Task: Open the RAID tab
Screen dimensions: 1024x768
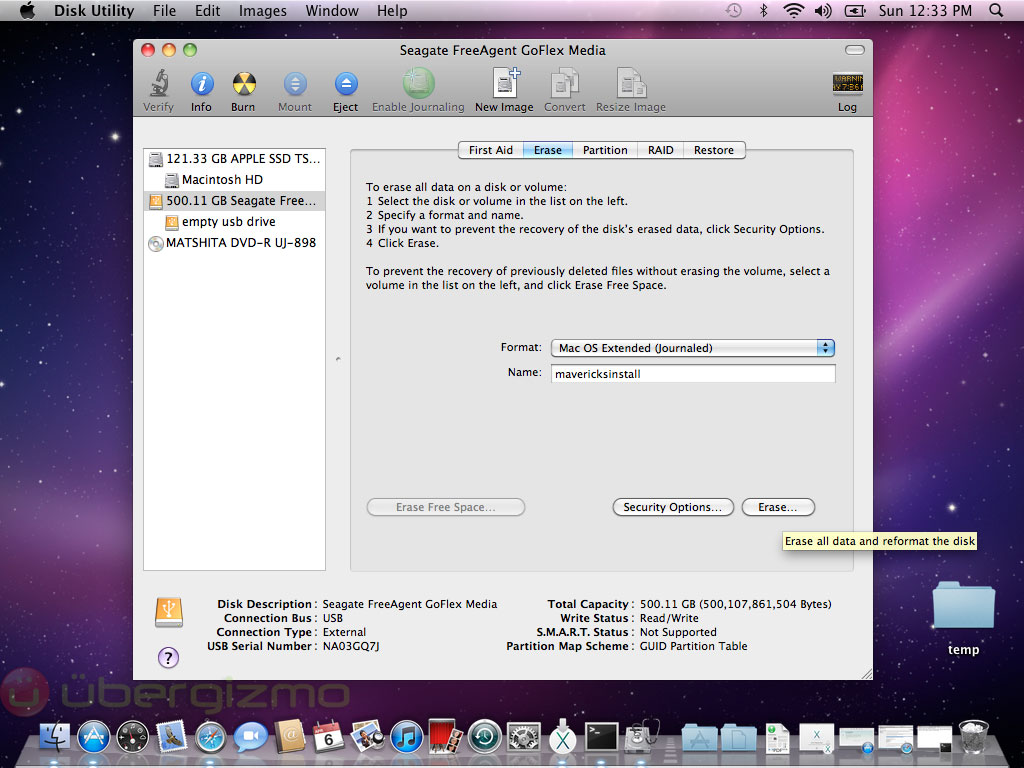Action: (660, 150)
